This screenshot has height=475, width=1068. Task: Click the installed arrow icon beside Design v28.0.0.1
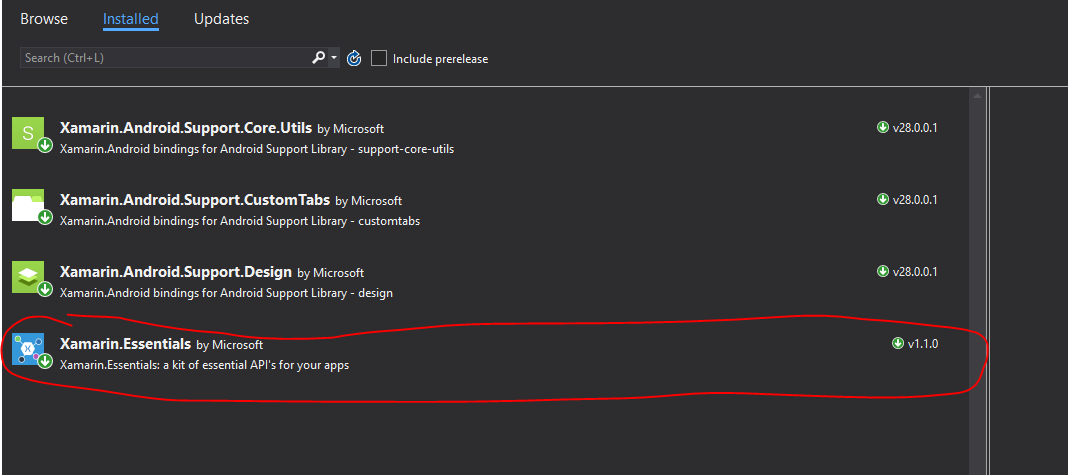click(x=883, y=271)
